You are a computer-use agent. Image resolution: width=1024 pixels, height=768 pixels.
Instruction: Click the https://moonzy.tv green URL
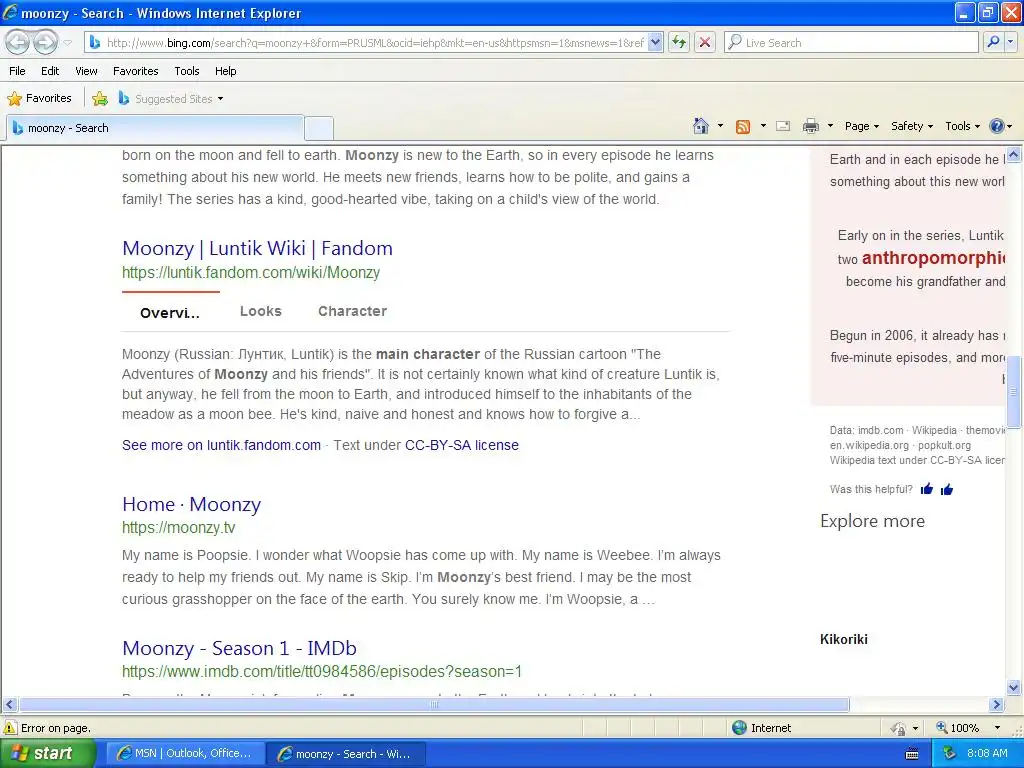(x=178, y=528)
